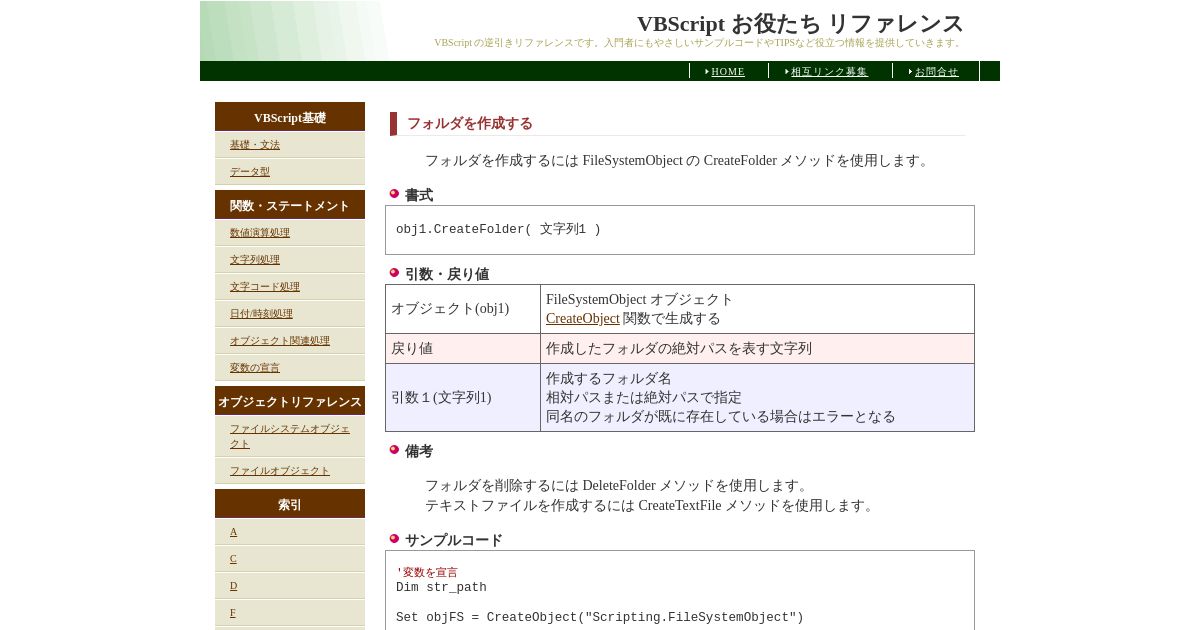Click the 索引 sidebar header
The height and width of the screenshot is (630, 1200).
coord(290,504)
